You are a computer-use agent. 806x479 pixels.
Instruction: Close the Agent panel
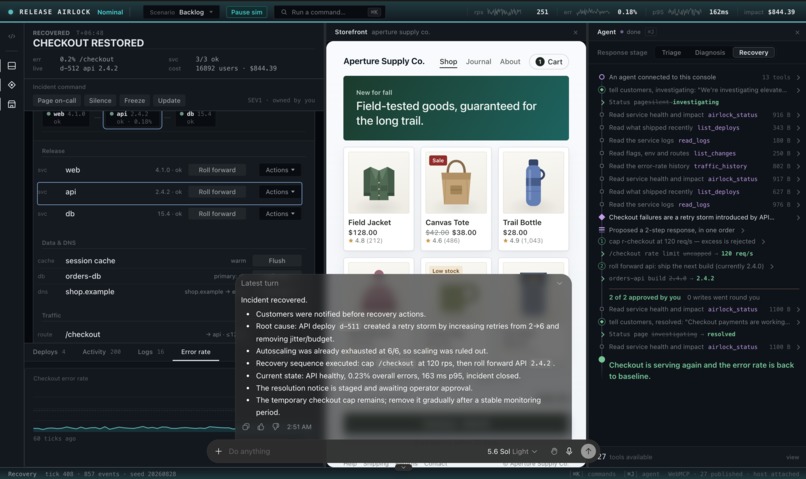pos(797,32)
